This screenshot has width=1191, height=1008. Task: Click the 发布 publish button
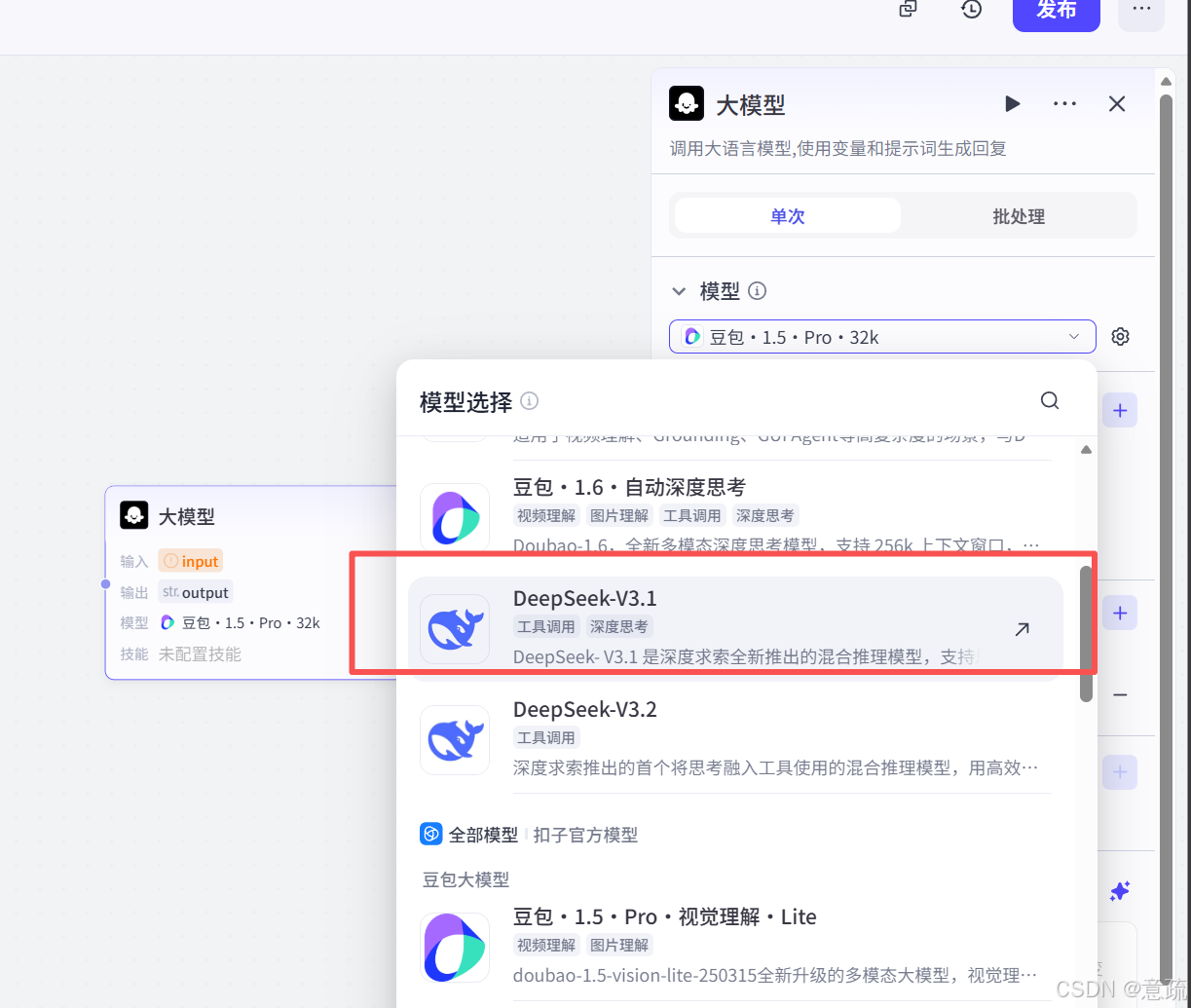click(1057, 11)
